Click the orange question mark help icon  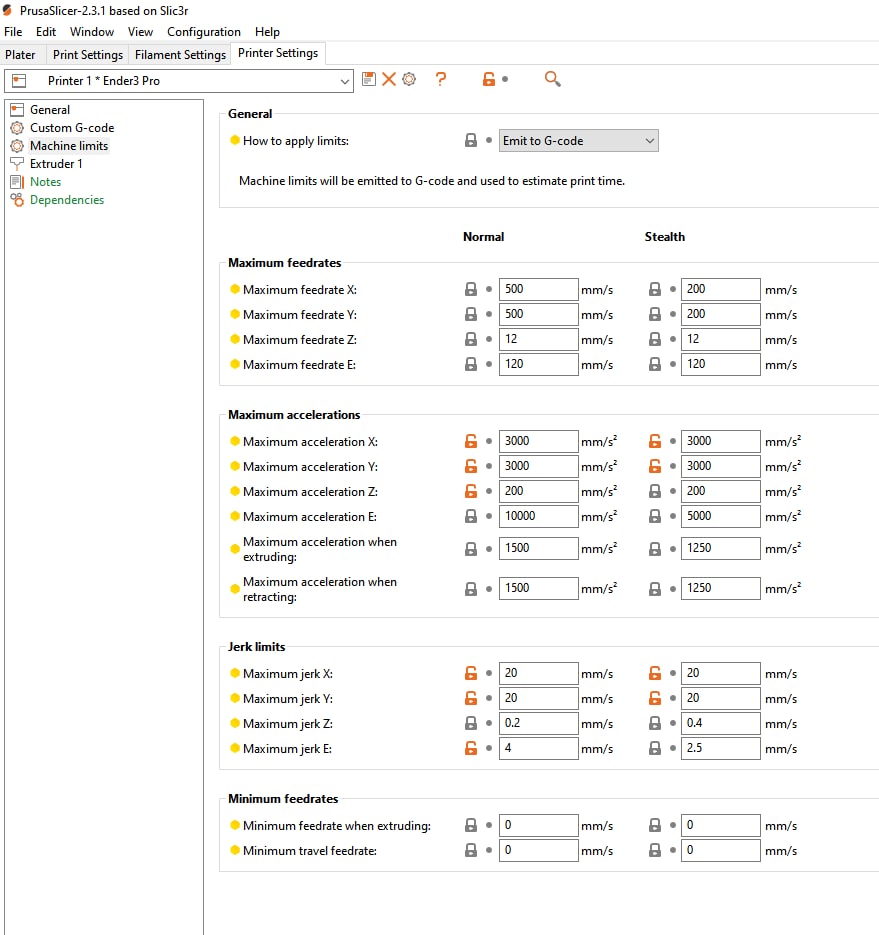point(441,79)
